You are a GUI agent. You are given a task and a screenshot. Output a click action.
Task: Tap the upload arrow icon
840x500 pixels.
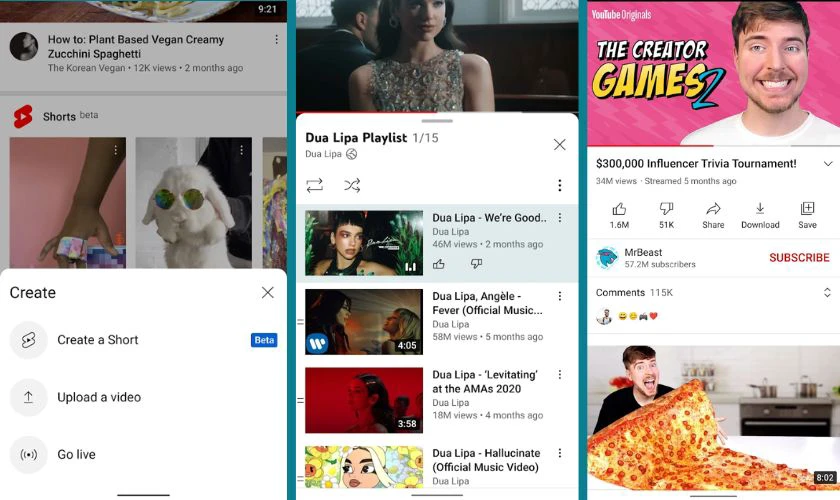[x=28, y=397]
